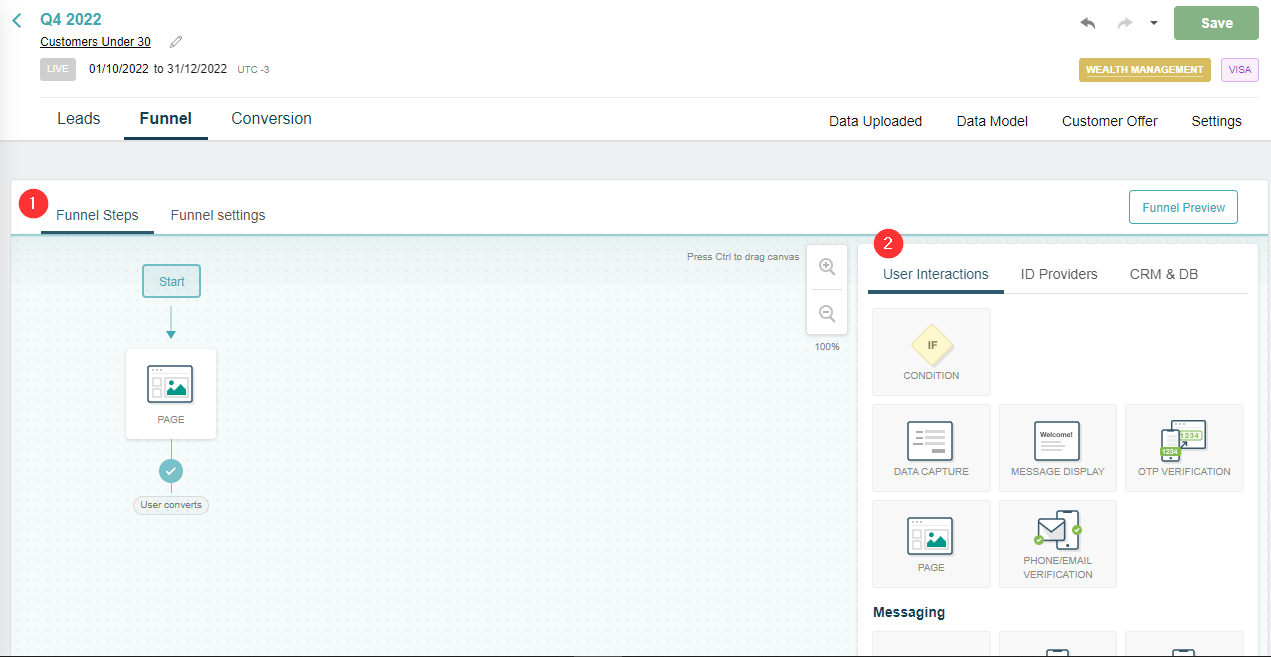Select the Page step node on canvas
The image size is (1271, 657).
[171, 394]
